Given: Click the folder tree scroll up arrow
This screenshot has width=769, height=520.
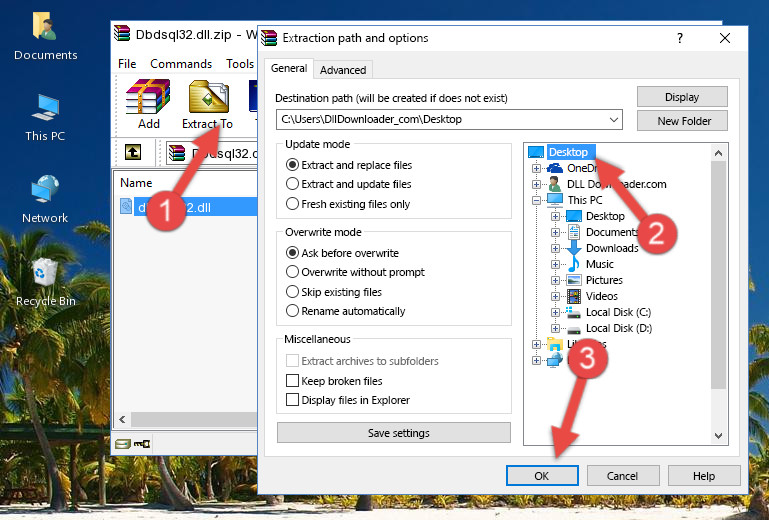Looking at the screenshot, I should [718, 153].
